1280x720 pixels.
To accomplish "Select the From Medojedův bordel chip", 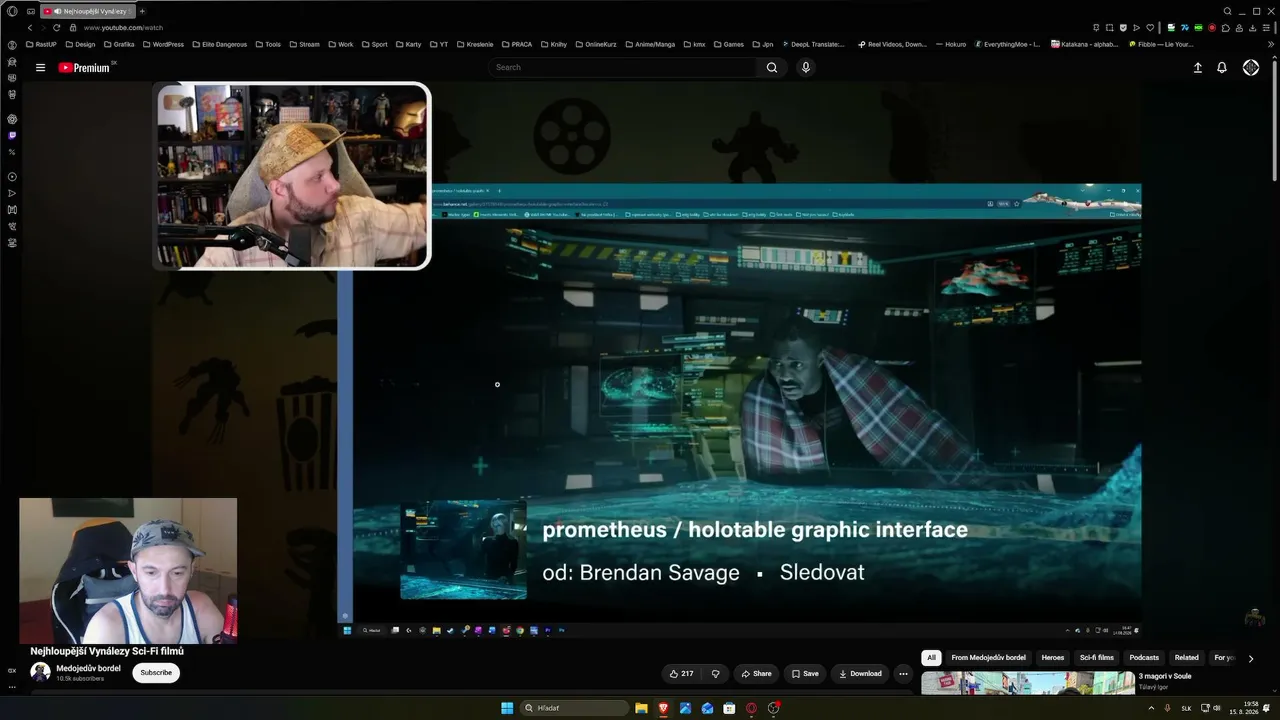I will pos(988,658).
